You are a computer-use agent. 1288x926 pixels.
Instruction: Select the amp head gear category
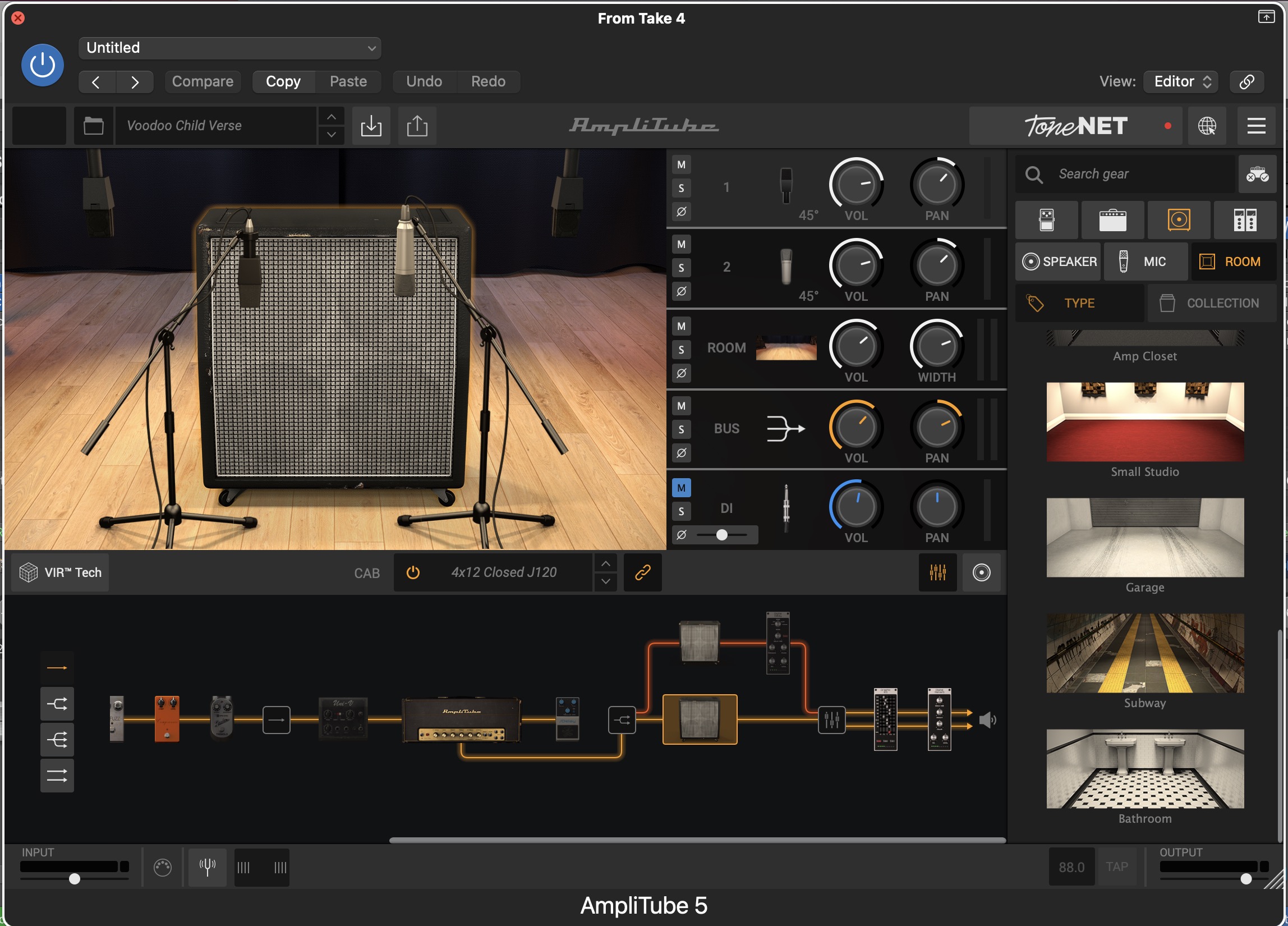pos(1112,220)
